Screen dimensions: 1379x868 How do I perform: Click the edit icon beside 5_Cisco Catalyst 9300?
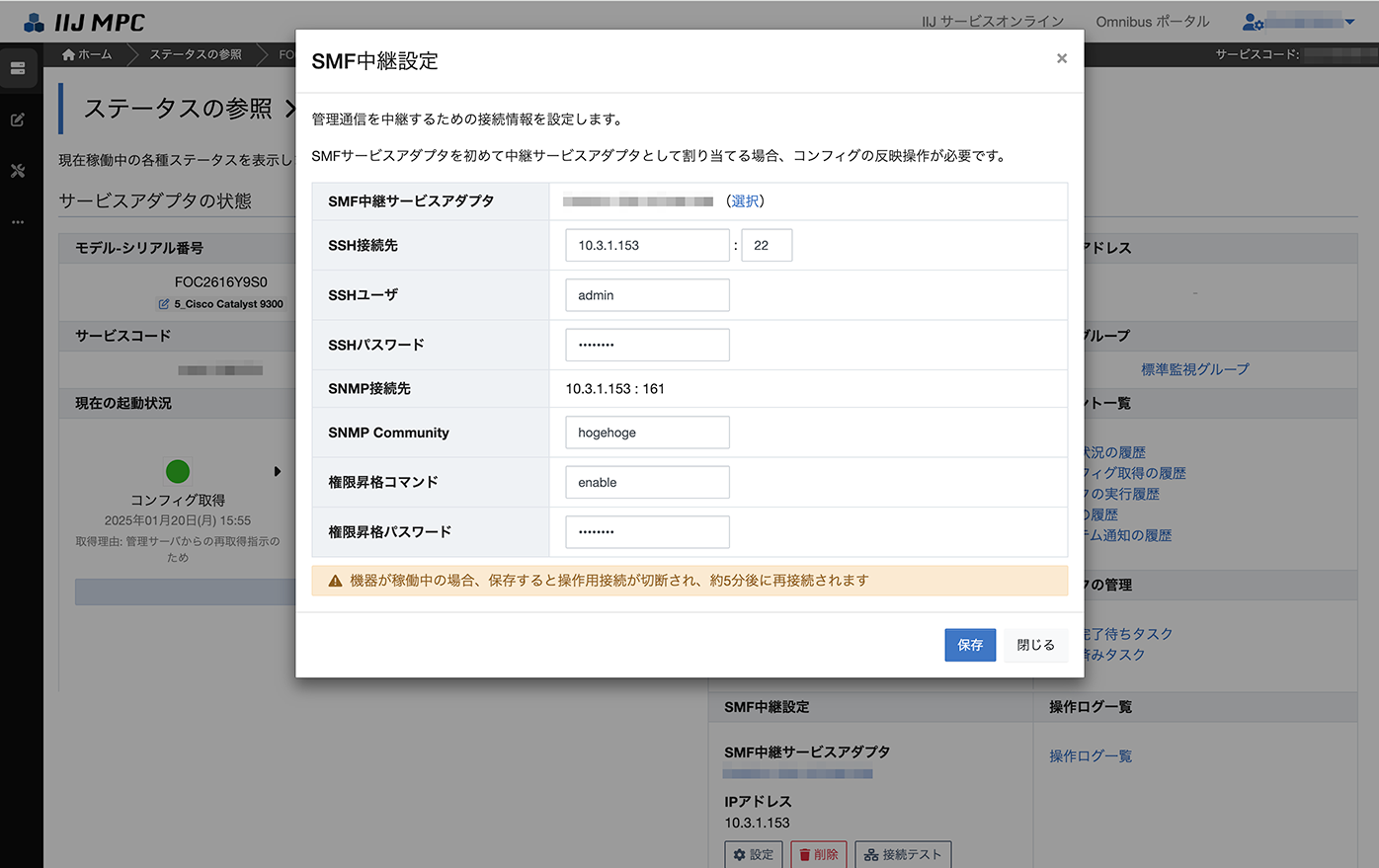click(164, 304)
